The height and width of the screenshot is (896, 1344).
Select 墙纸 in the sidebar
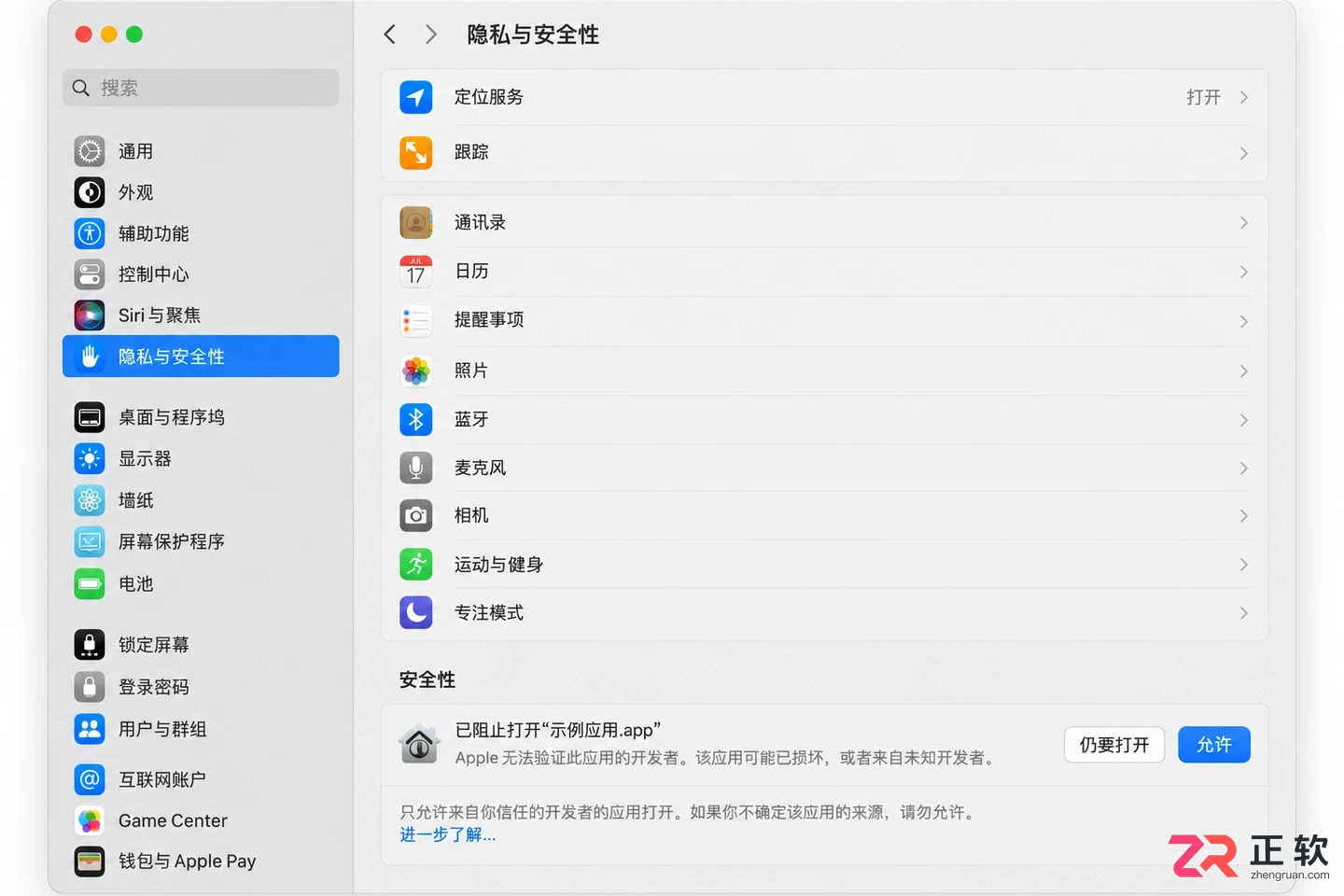[x=201, y=500]
